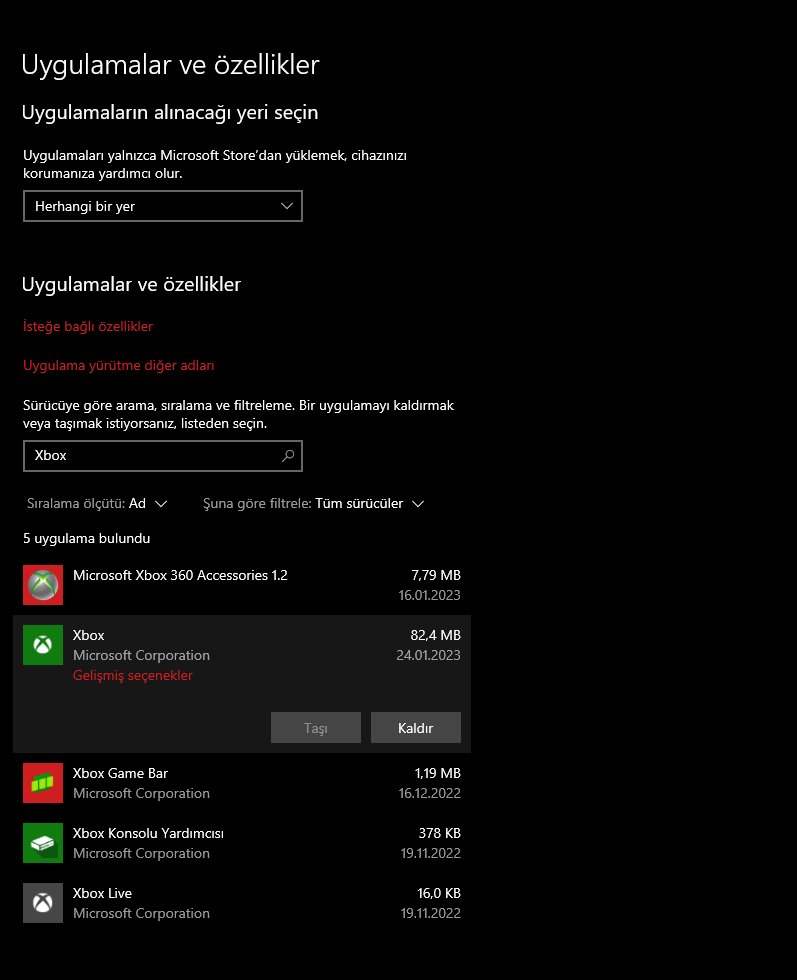Screen dimensions: 797x980
Task: Click the '7,79 MB' size value
Action: pyautogui.click(x=436, y=575)
